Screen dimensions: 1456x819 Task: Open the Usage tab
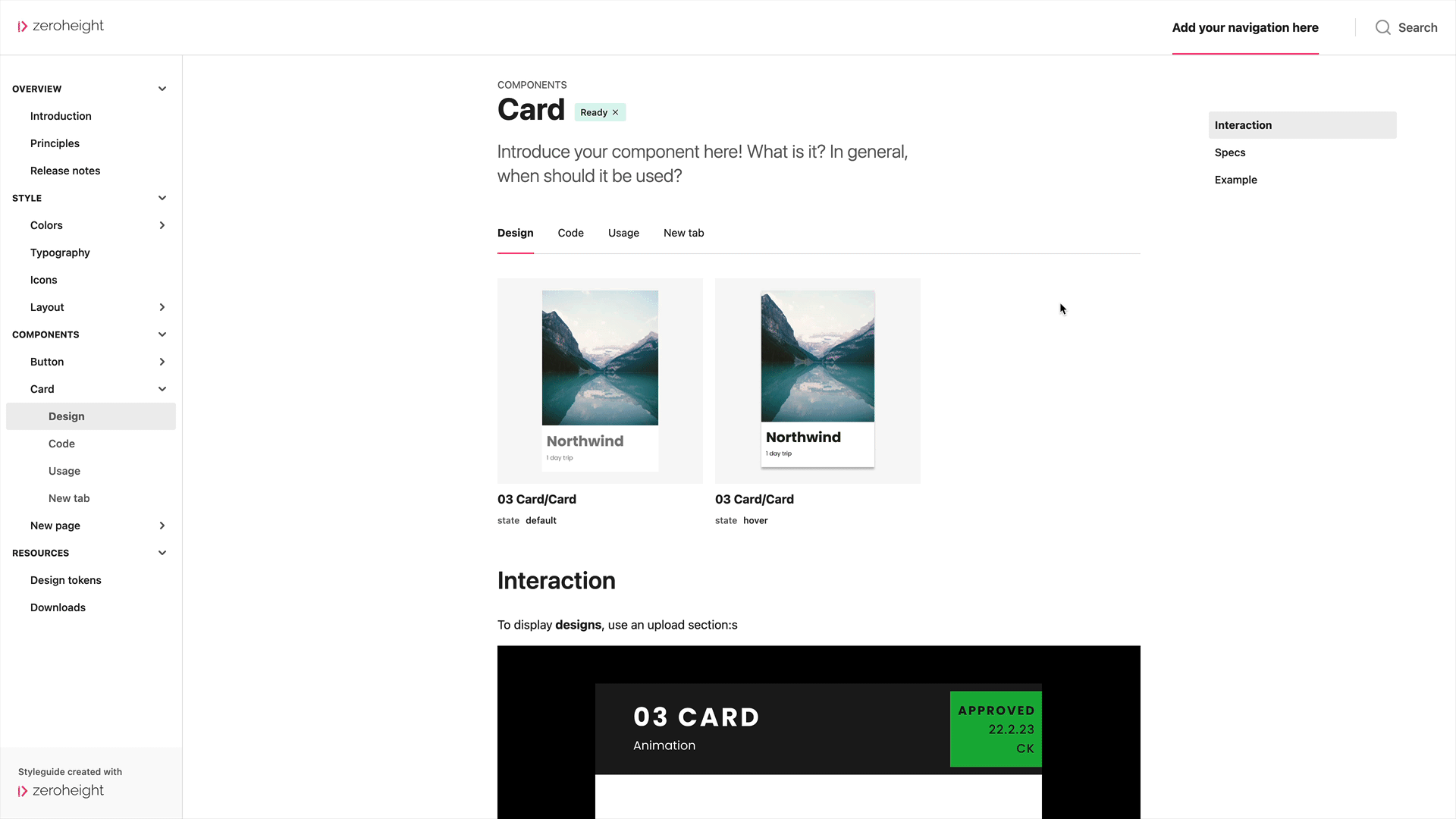pyautogui.click(x=623, y=233)
